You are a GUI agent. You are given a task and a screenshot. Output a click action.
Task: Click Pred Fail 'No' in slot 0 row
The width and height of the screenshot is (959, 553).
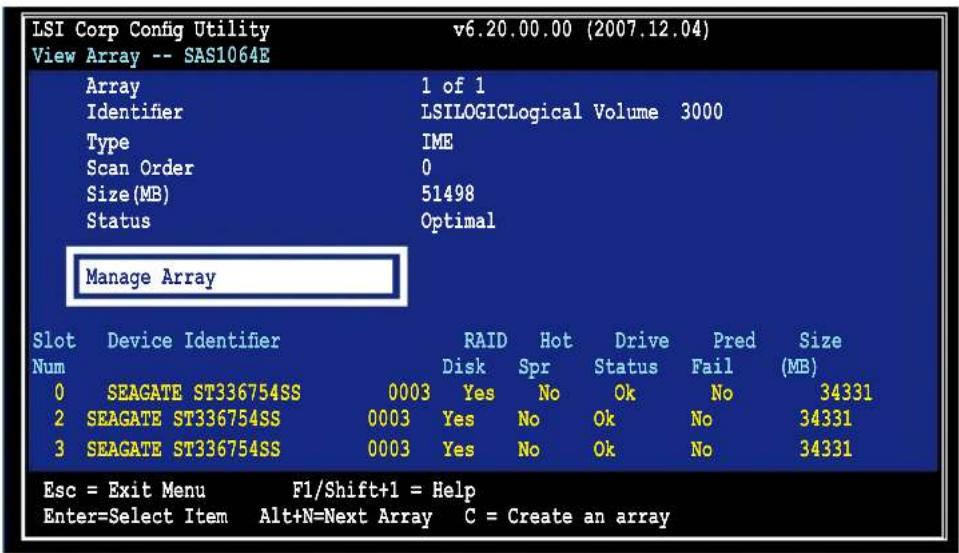(722, 393)
